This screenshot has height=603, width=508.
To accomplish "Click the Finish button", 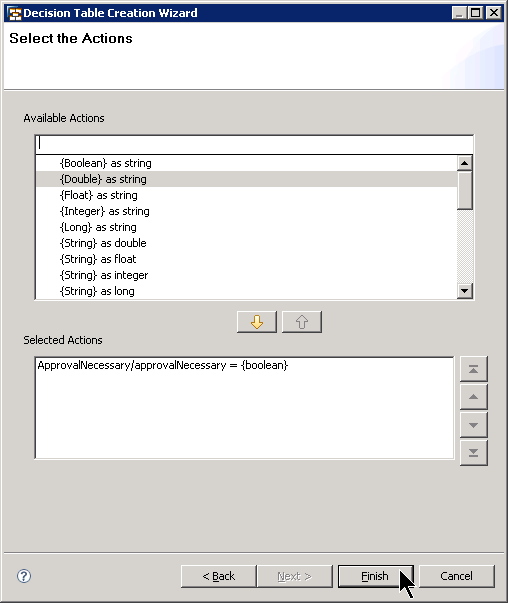I will tap(375, 576).
